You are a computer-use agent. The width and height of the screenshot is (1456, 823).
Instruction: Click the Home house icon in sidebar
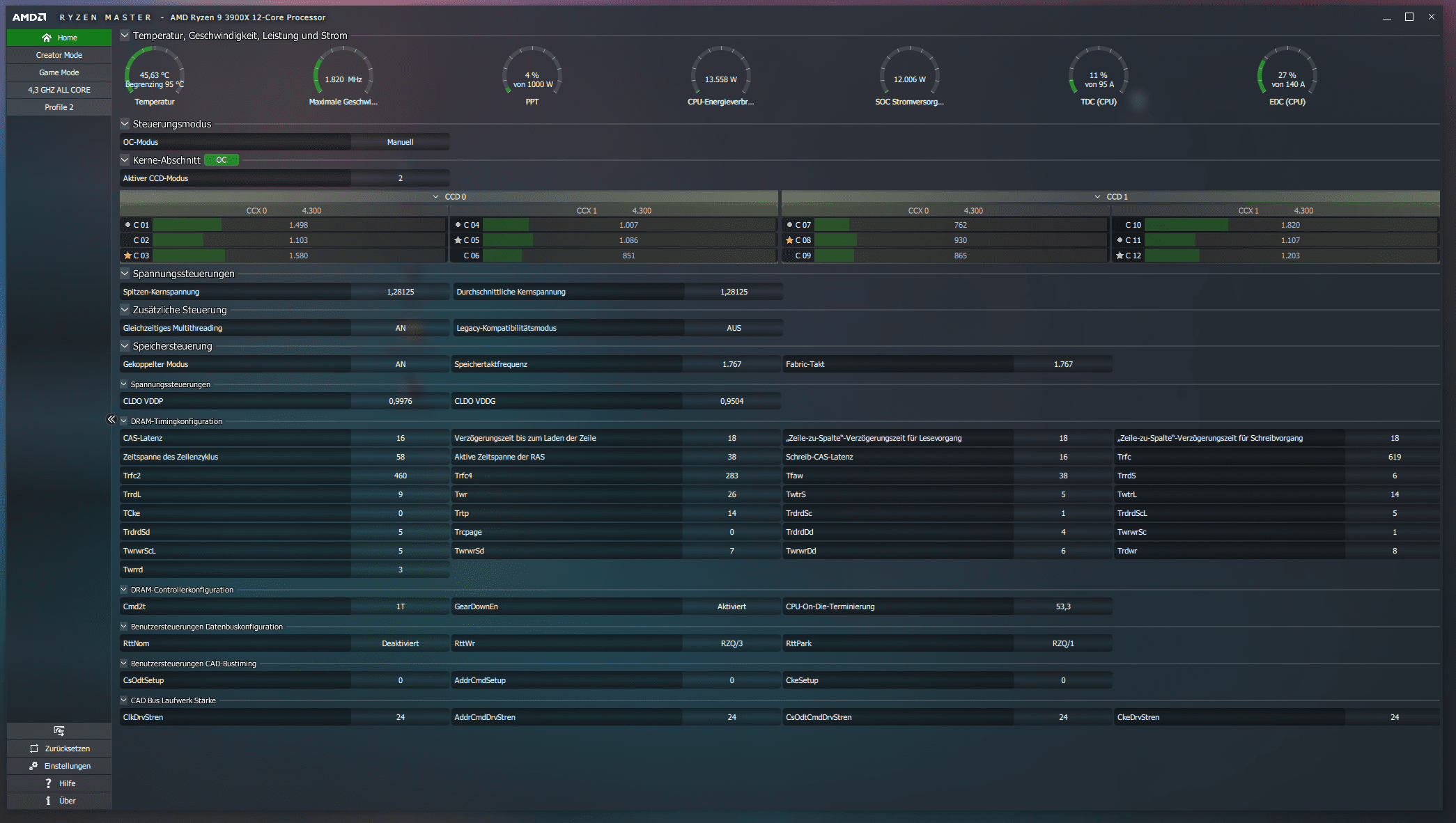coord(47,38)
